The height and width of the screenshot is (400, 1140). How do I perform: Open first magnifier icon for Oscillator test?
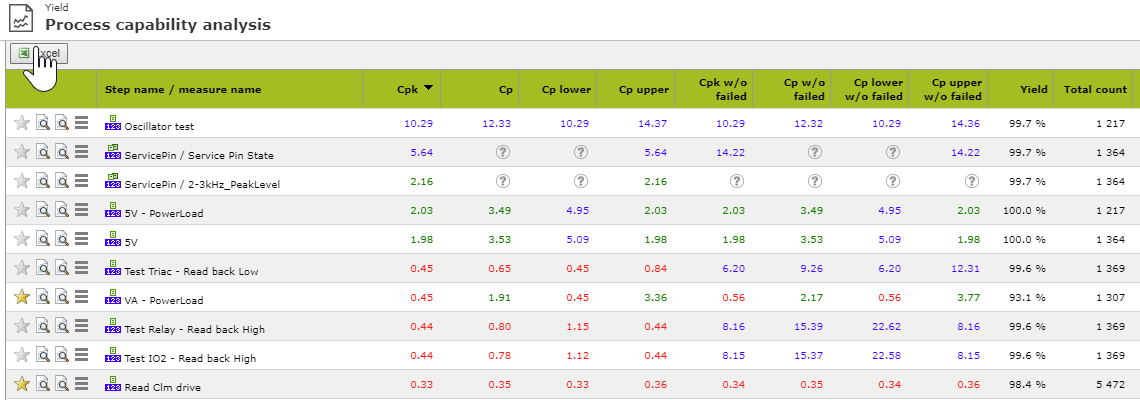(x=43, y=123)
